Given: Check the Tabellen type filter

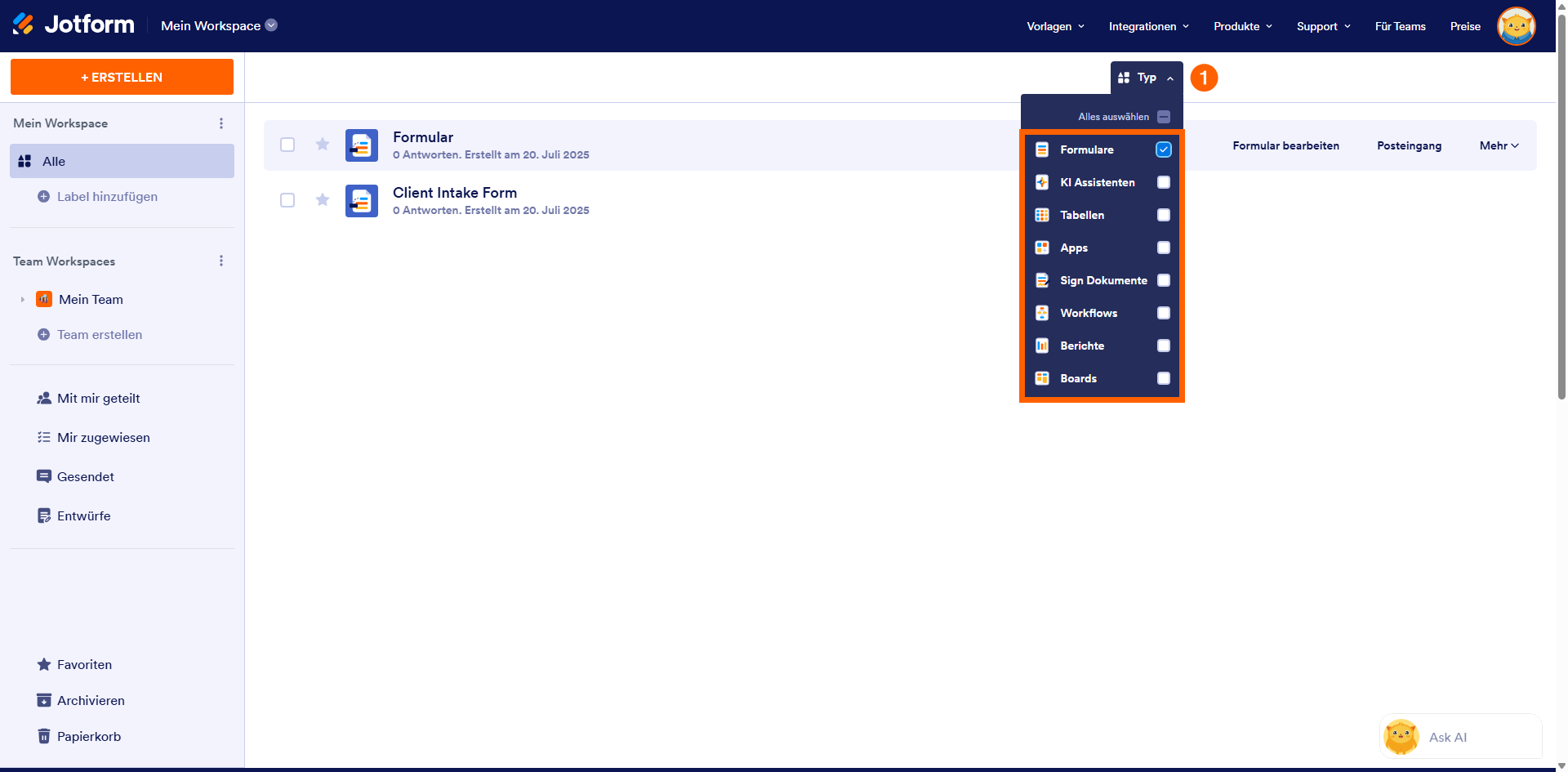Looking at the screenshot, I should tap(1164, 215).
